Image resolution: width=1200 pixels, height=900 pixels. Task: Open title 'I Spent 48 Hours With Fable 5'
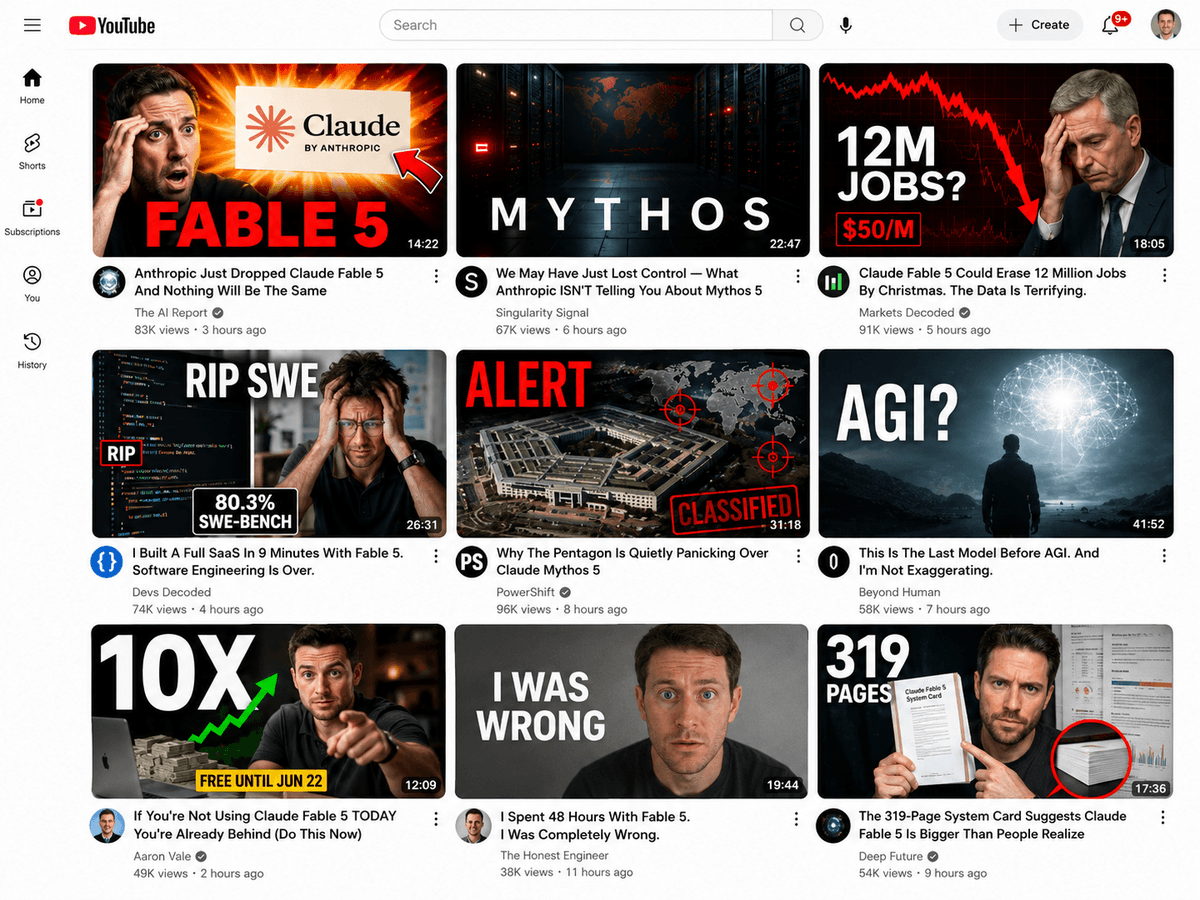pos(595,825)
